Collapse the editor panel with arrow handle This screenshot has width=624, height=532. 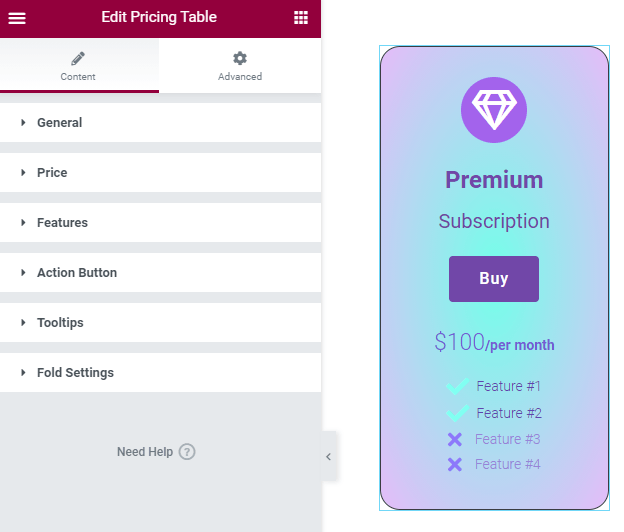(329, 456)
